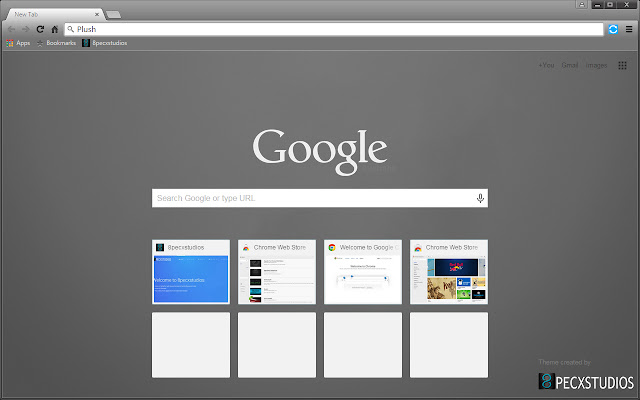
Task: Open the Images link
Action: pos(596,65)
